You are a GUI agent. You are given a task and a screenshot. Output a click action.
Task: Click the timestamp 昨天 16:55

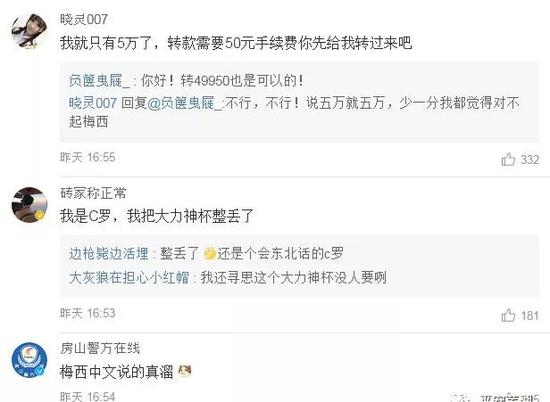click(x=88, y=157)
